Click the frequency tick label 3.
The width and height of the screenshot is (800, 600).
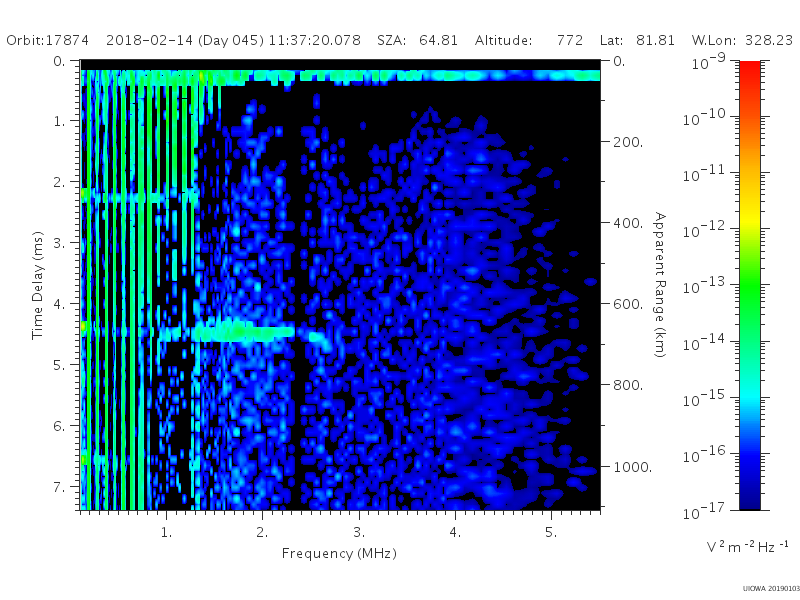pyautogui.click(x=359, y=532)
